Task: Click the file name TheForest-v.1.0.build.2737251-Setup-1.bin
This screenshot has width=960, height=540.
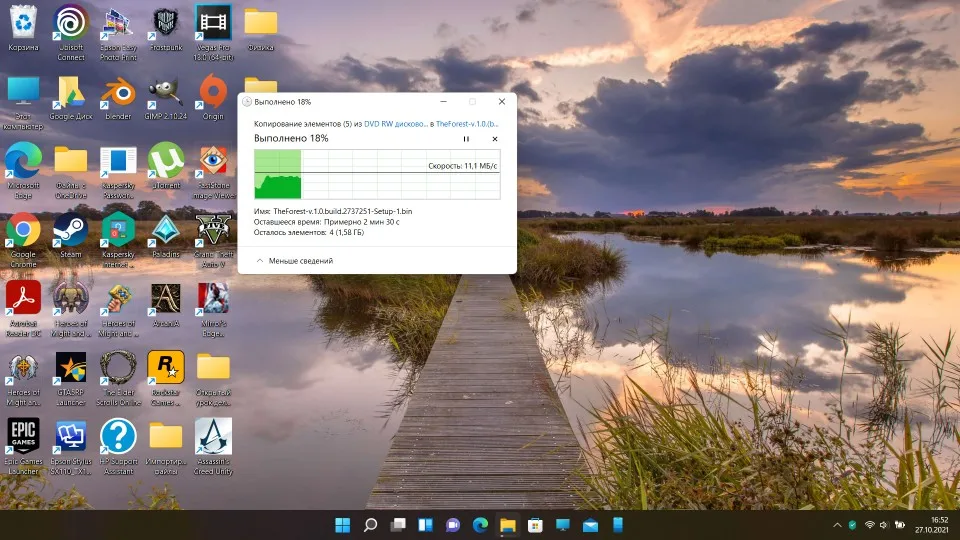Action: 342,211
